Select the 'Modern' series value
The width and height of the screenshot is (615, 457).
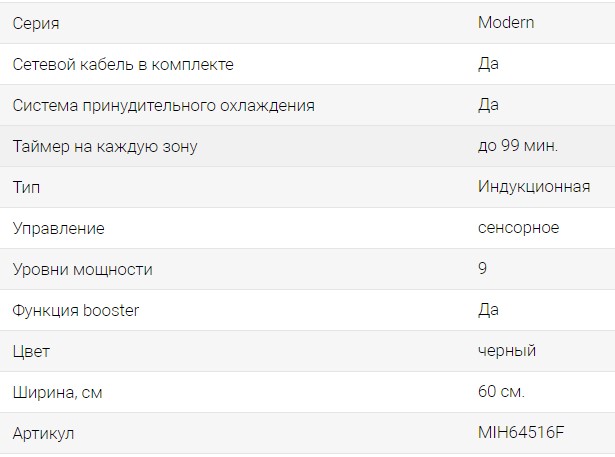pos(506,23)
